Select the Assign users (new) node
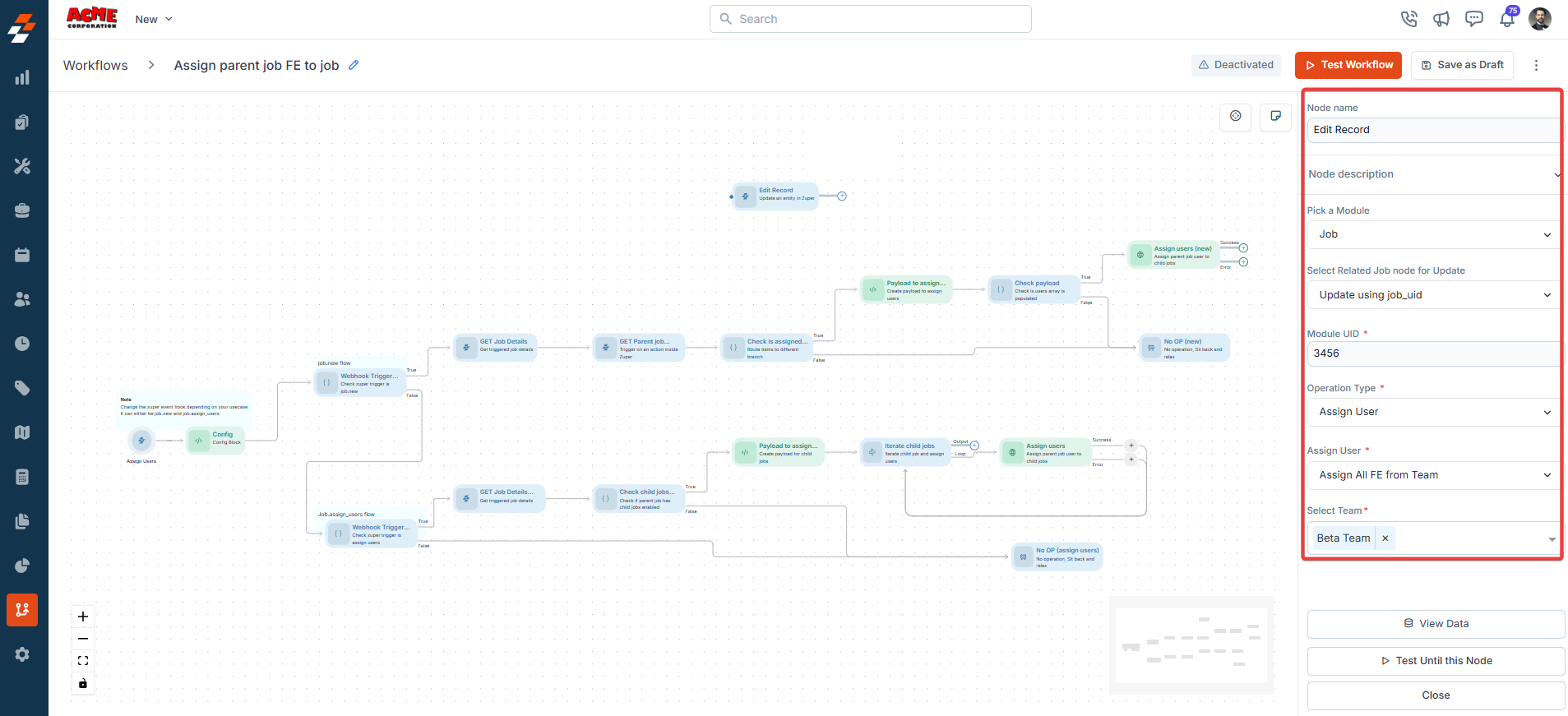Image resolution: width=1568 pixels, height=716 pixels. pyautogui.click(x=1173, y=255)
